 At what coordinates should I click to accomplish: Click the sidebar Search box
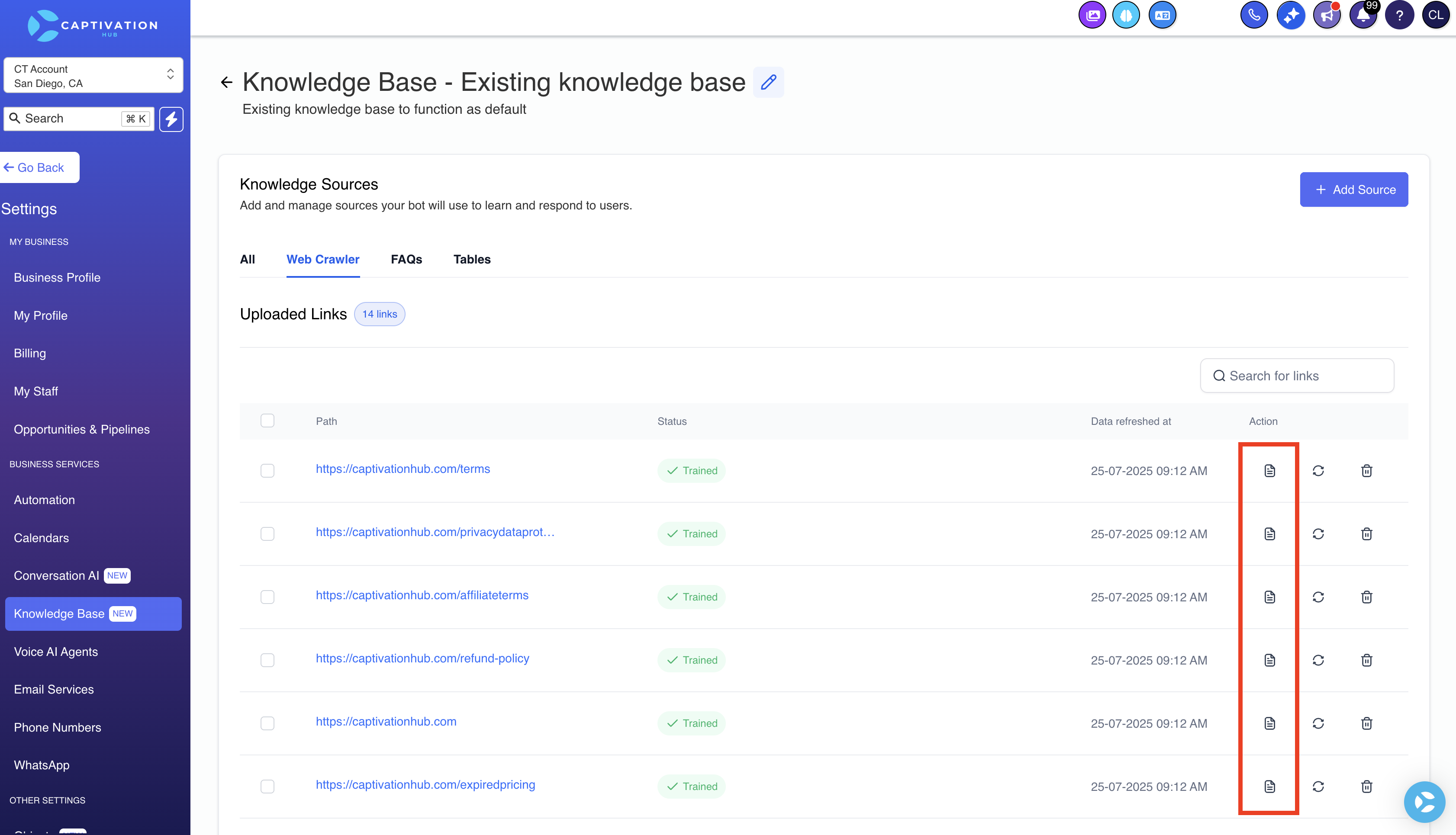(79, 119)
